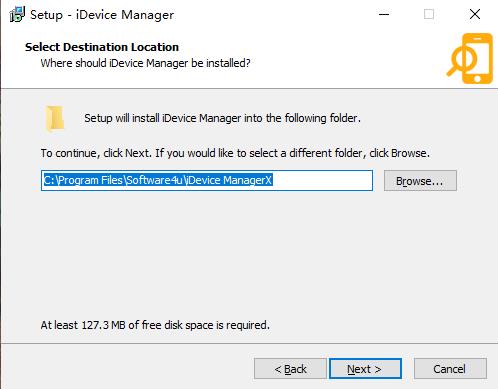Click the grayed-out maximize button
The image size is (498, 389).
pos(429,15)
